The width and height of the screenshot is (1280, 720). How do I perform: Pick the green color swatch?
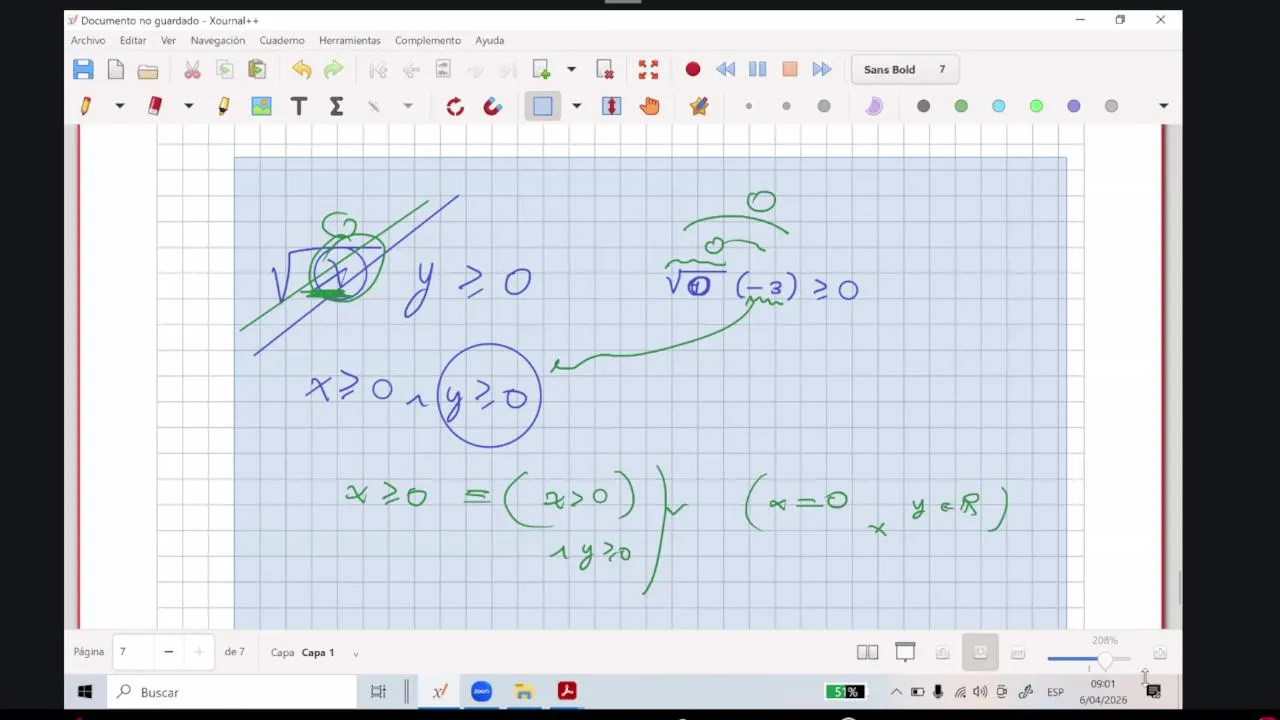coord(961,106)
